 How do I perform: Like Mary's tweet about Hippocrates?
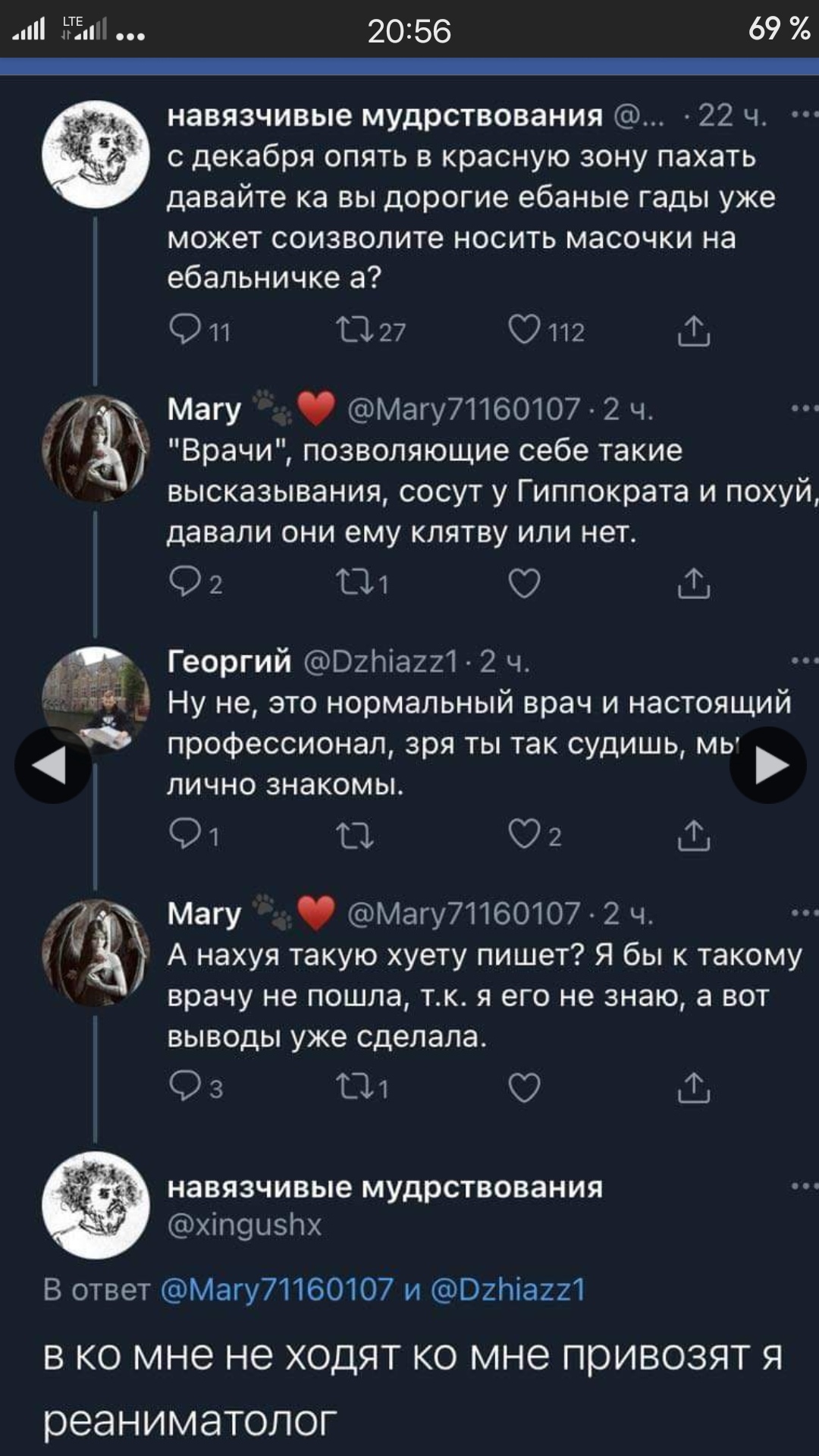pyautogui.click(x=524, y=583)
